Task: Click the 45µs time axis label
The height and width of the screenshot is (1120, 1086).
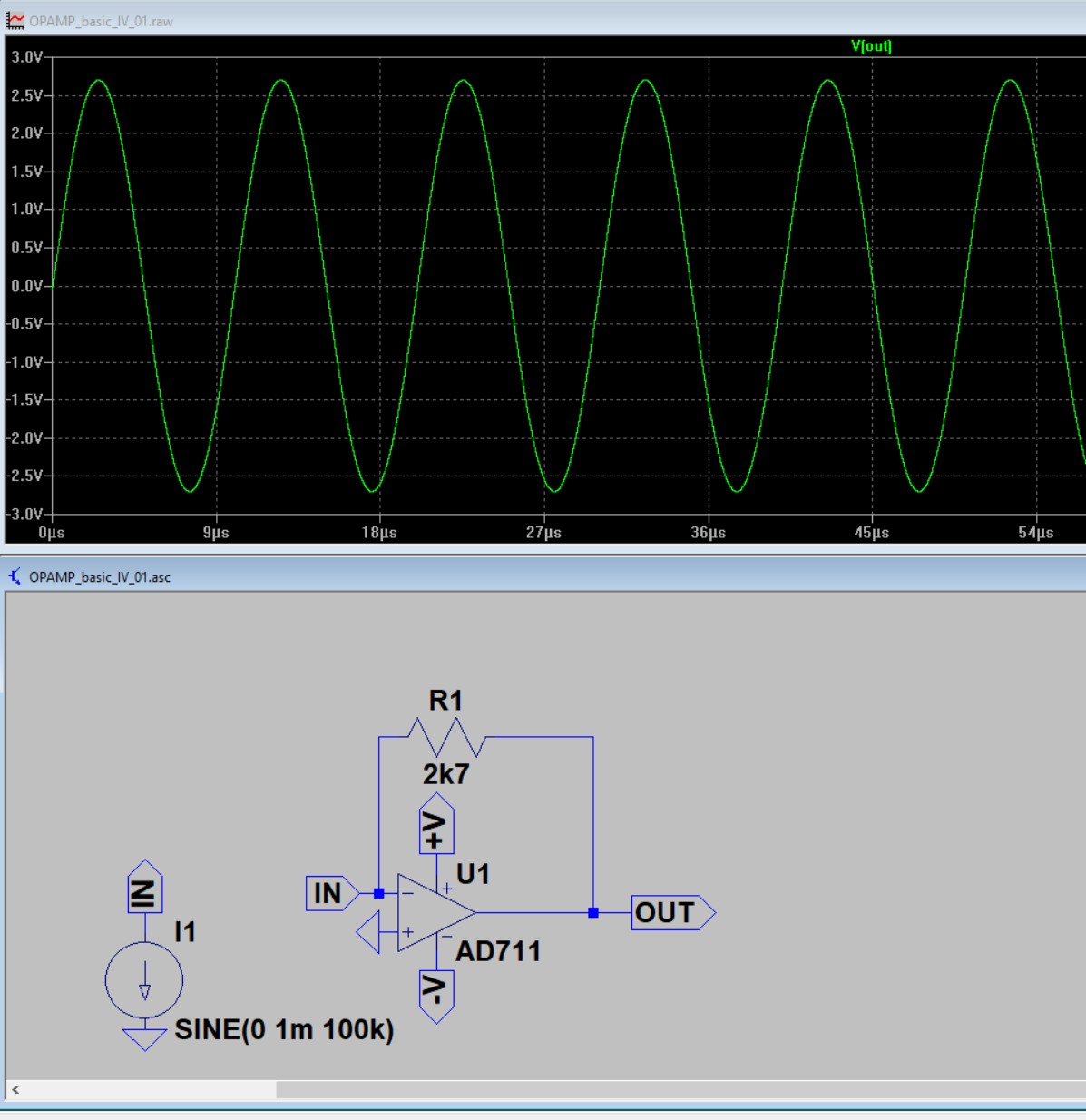Action: [x=872, y=533]
